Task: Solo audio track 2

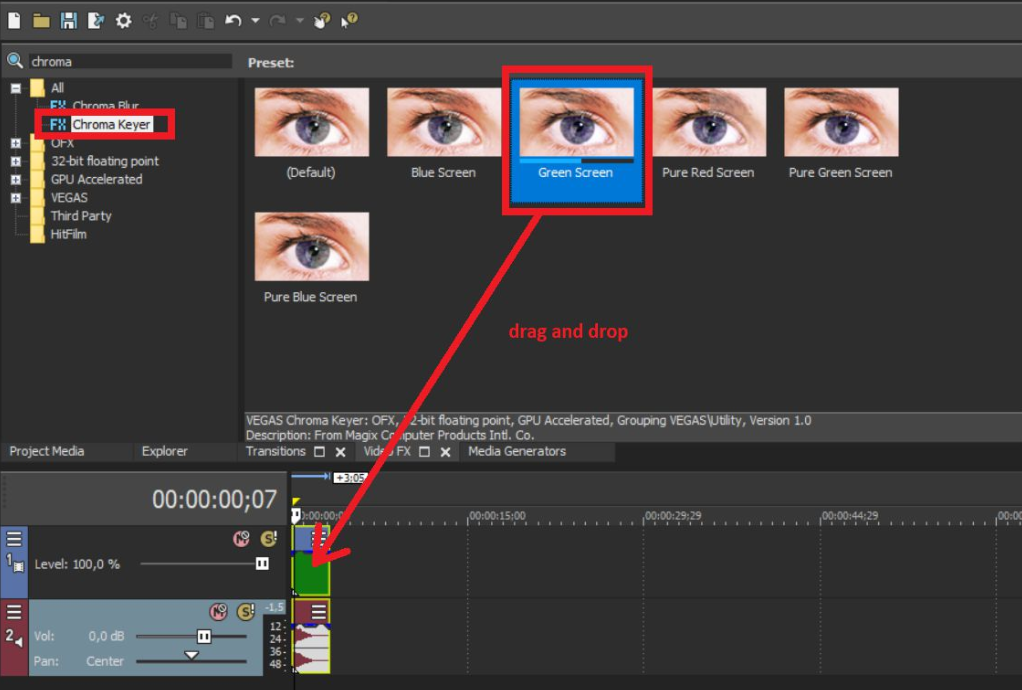Action: (x=245, y=611)
